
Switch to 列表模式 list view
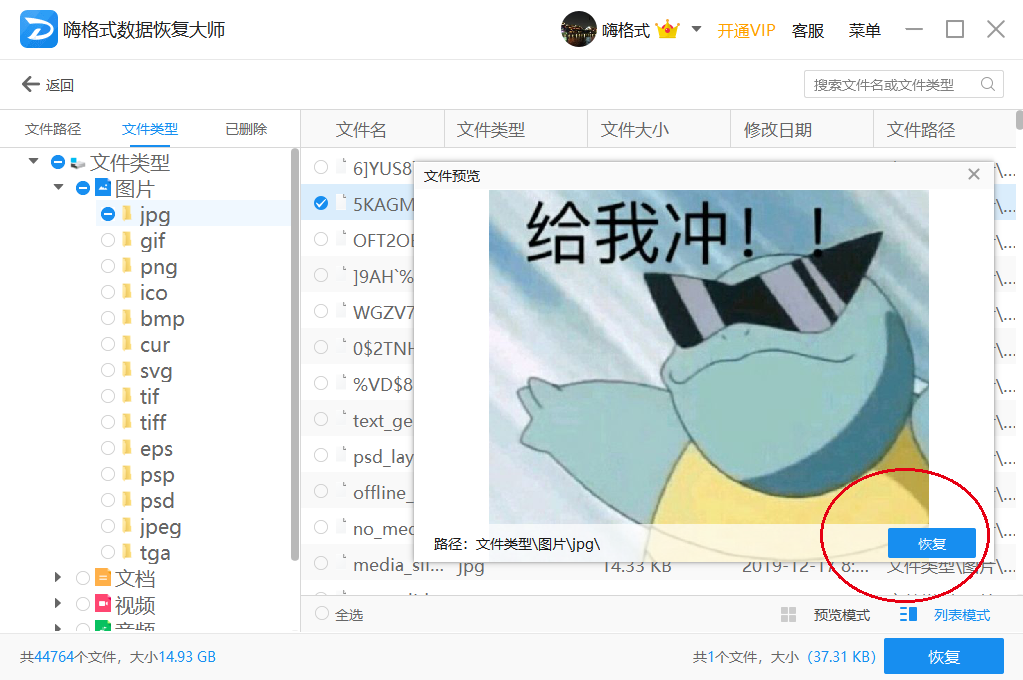click(945, 615)
